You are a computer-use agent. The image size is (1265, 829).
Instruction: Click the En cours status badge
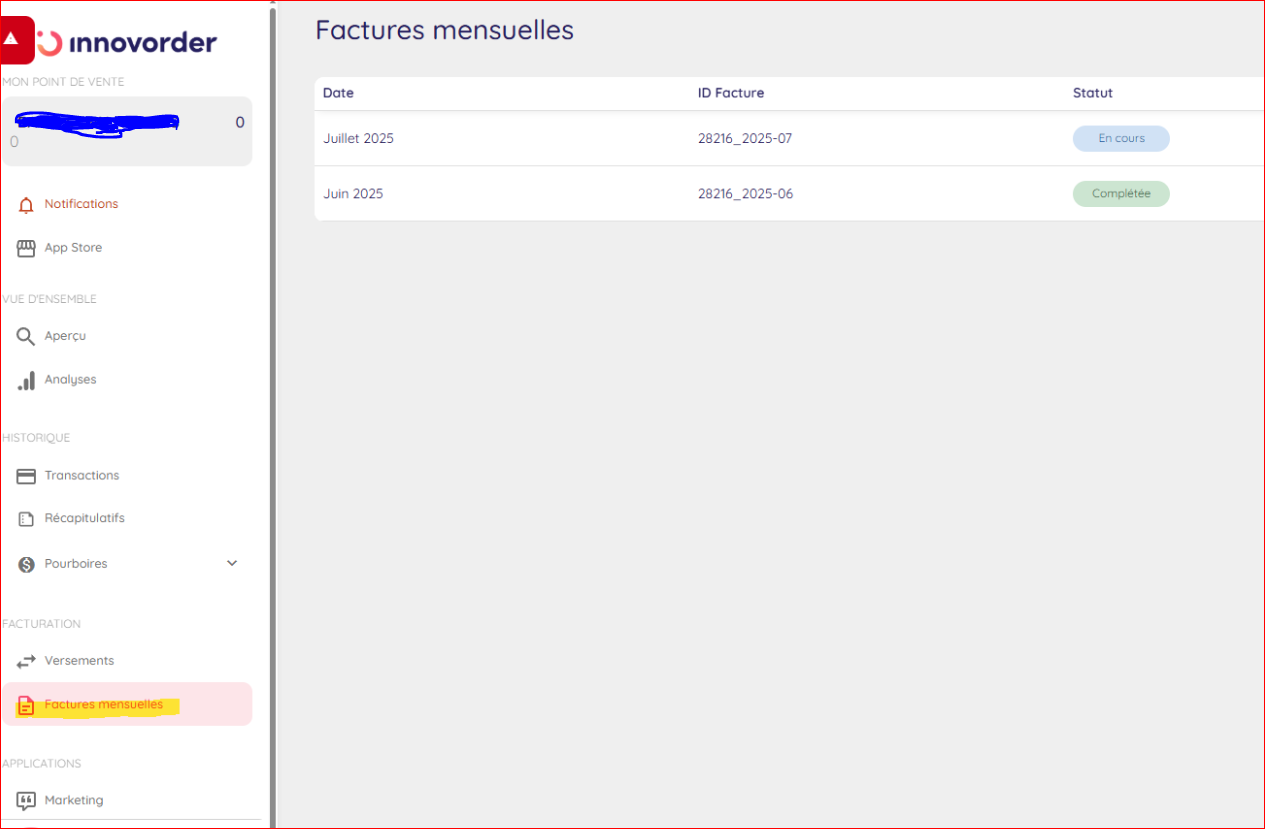click(x=1121, y=139)
